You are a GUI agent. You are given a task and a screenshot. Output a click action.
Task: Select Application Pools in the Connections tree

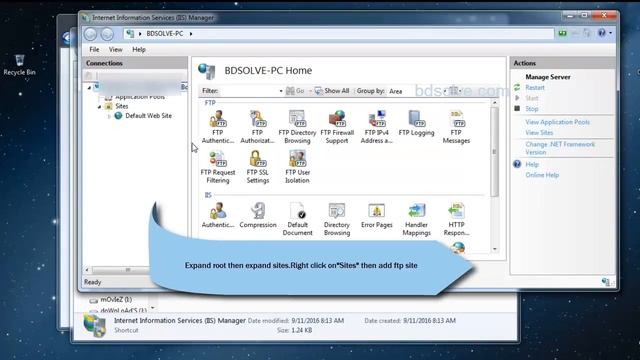140,97
